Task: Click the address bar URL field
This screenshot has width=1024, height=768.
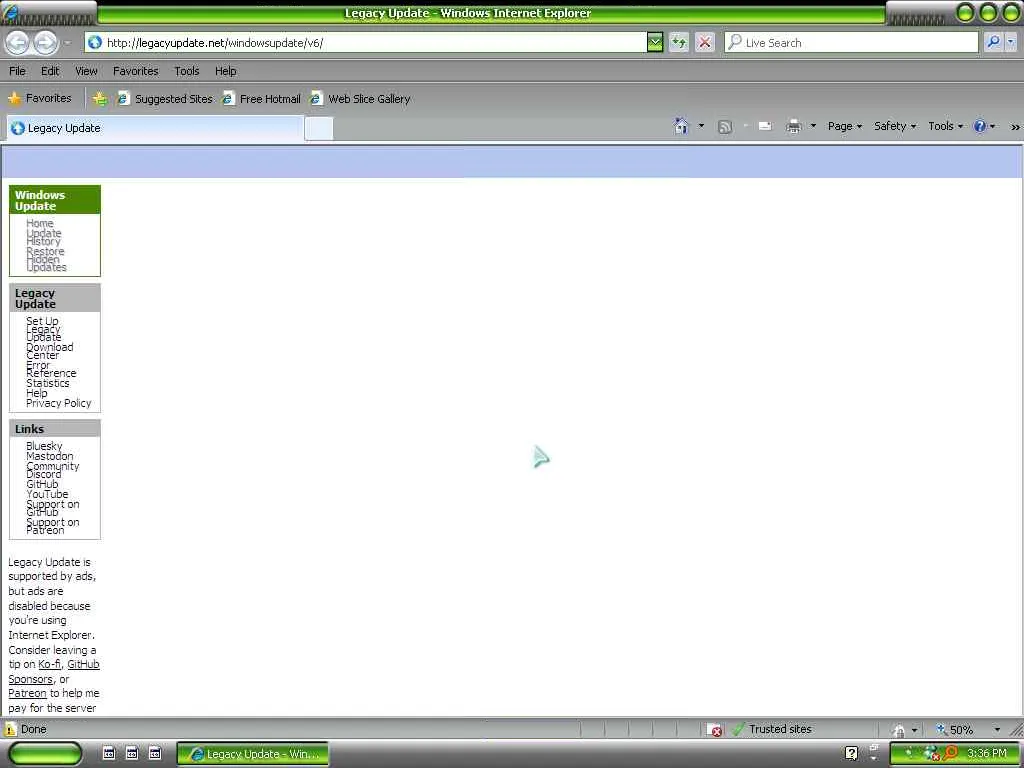Action: [x=366, y=42]
